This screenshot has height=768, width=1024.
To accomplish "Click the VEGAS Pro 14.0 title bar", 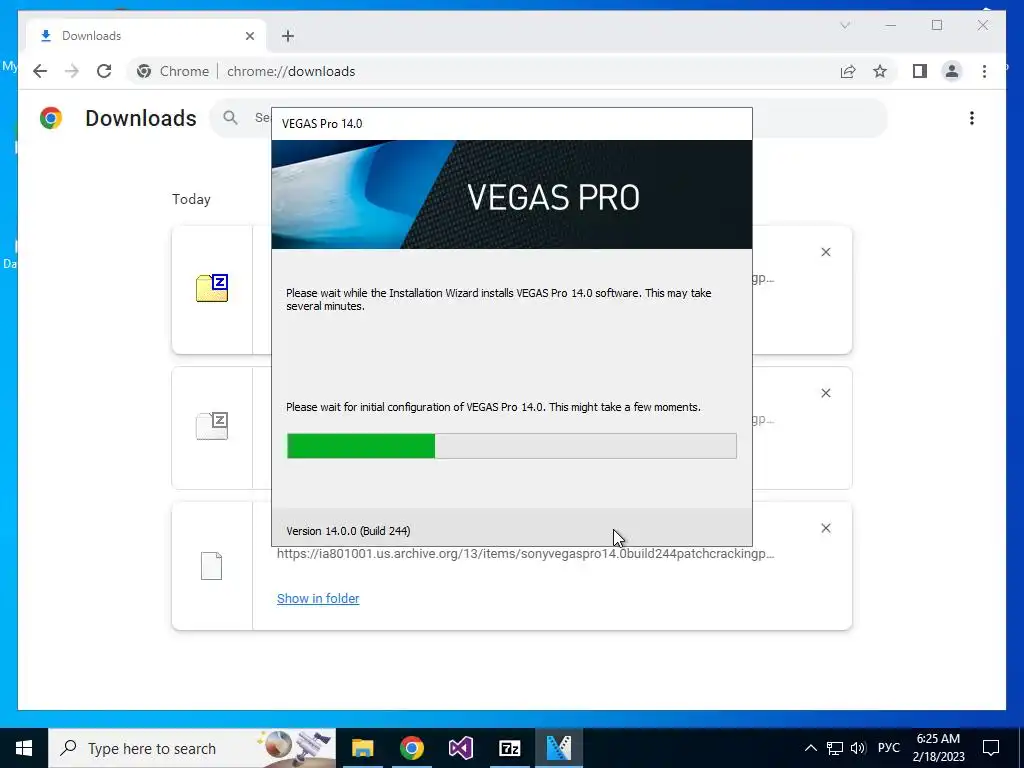I will [512, 124].
